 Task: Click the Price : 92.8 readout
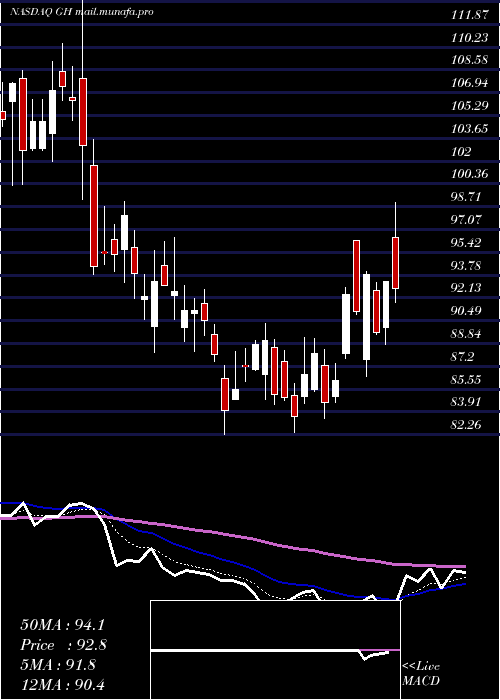point(63,645)
